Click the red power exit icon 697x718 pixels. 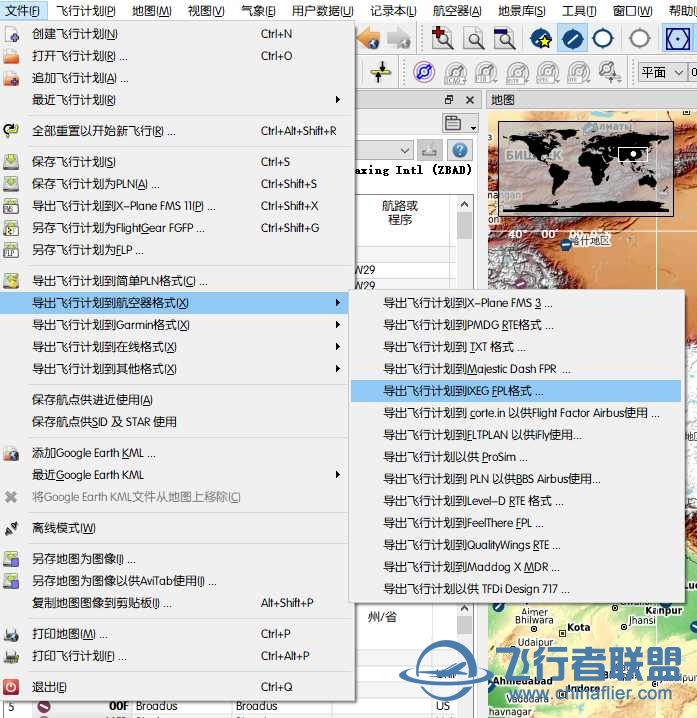click(x=11, y=687)
